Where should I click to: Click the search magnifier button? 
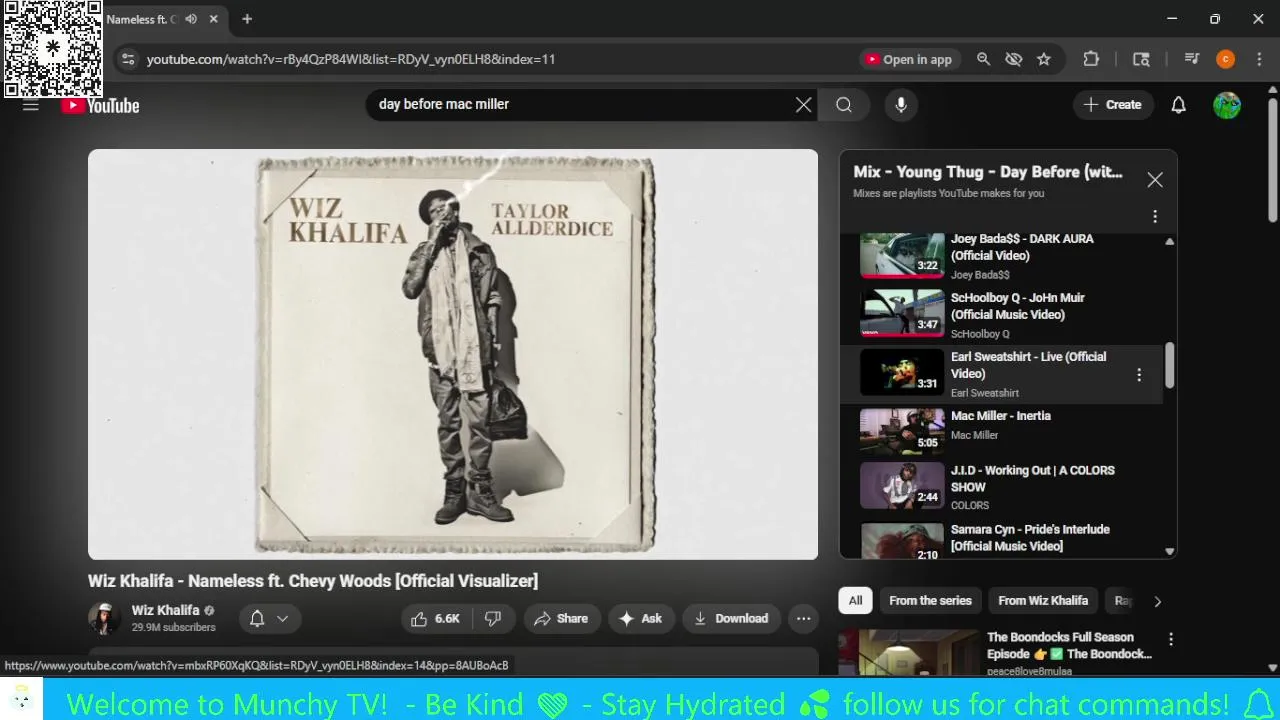pyautogui.click(x=844, y=104)
